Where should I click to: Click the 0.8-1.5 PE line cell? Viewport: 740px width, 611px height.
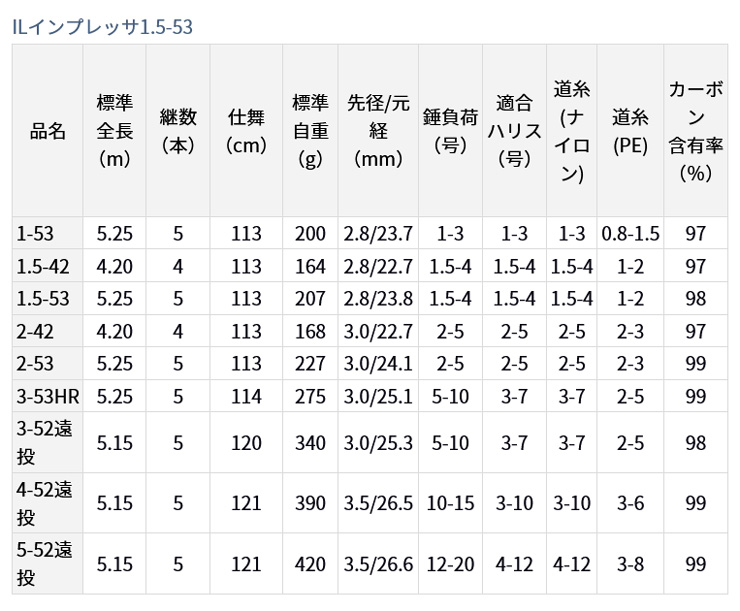(630, 234)
